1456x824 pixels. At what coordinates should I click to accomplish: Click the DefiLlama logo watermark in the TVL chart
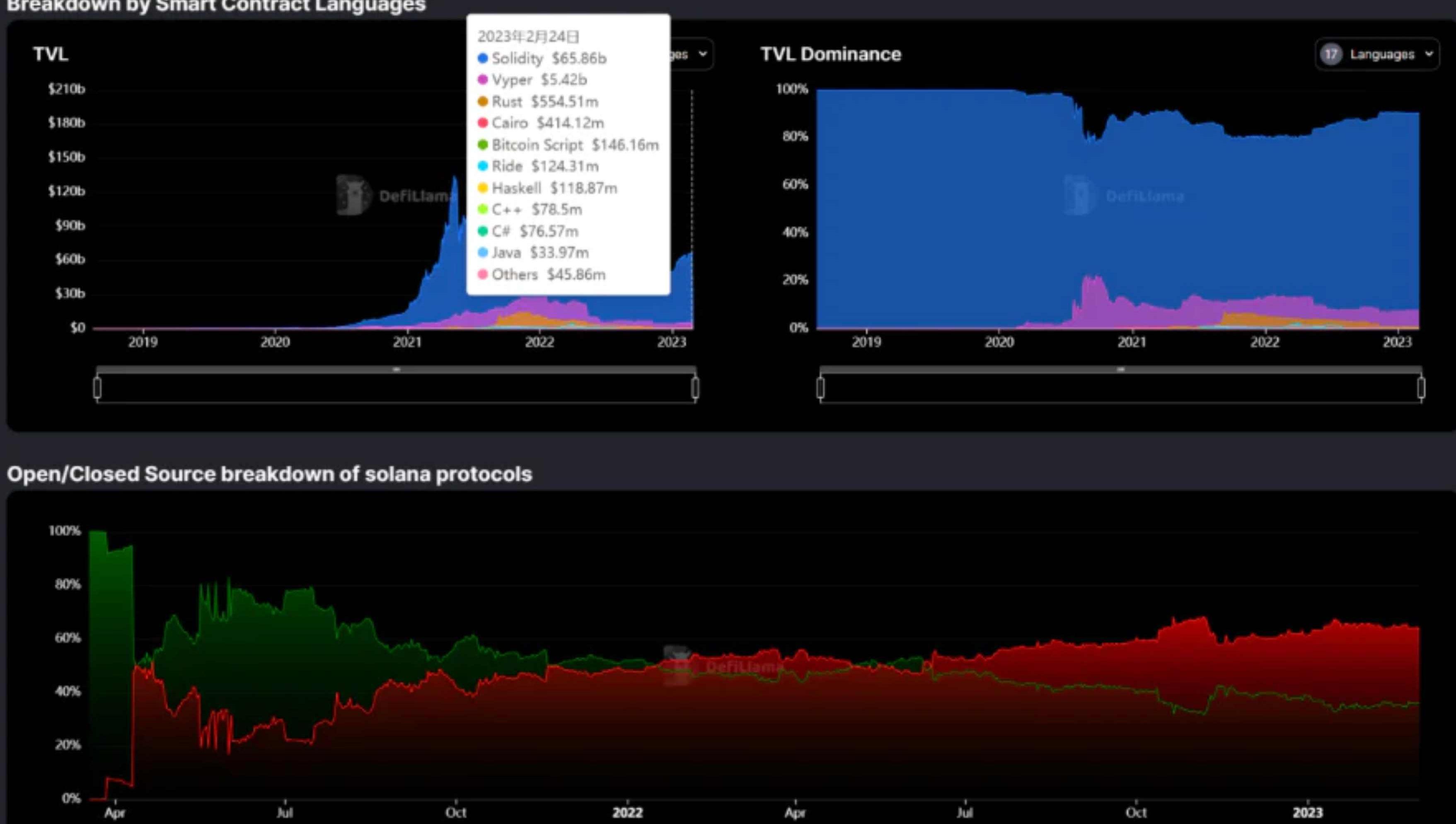[353, 195]
